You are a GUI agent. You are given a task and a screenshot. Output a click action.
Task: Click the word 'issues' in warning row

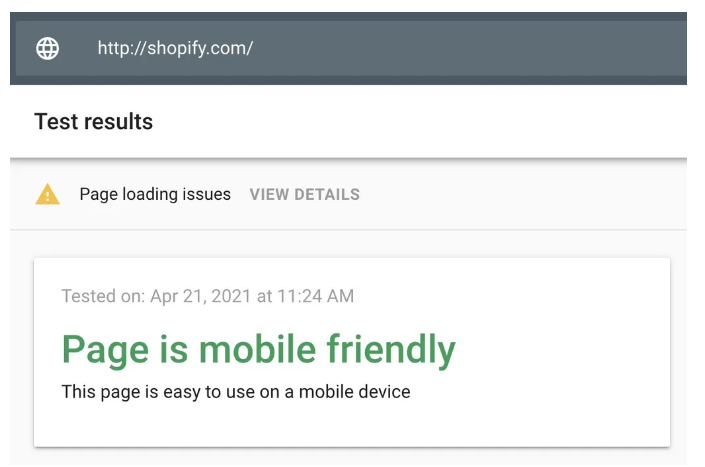206,195
